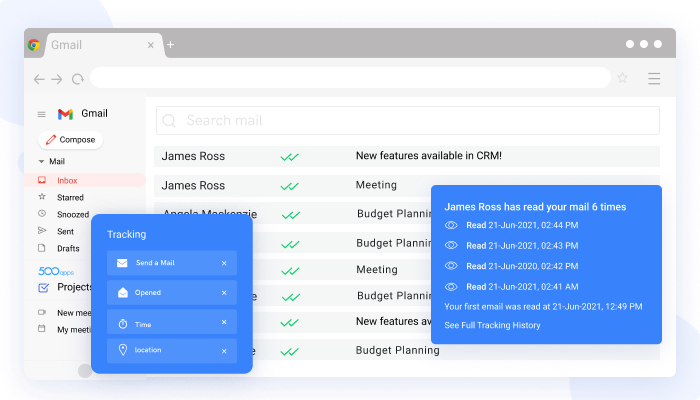Click read ticks on last Budget Planning row
The width and height of the screenshot is (700, 400).
(290, 352)
